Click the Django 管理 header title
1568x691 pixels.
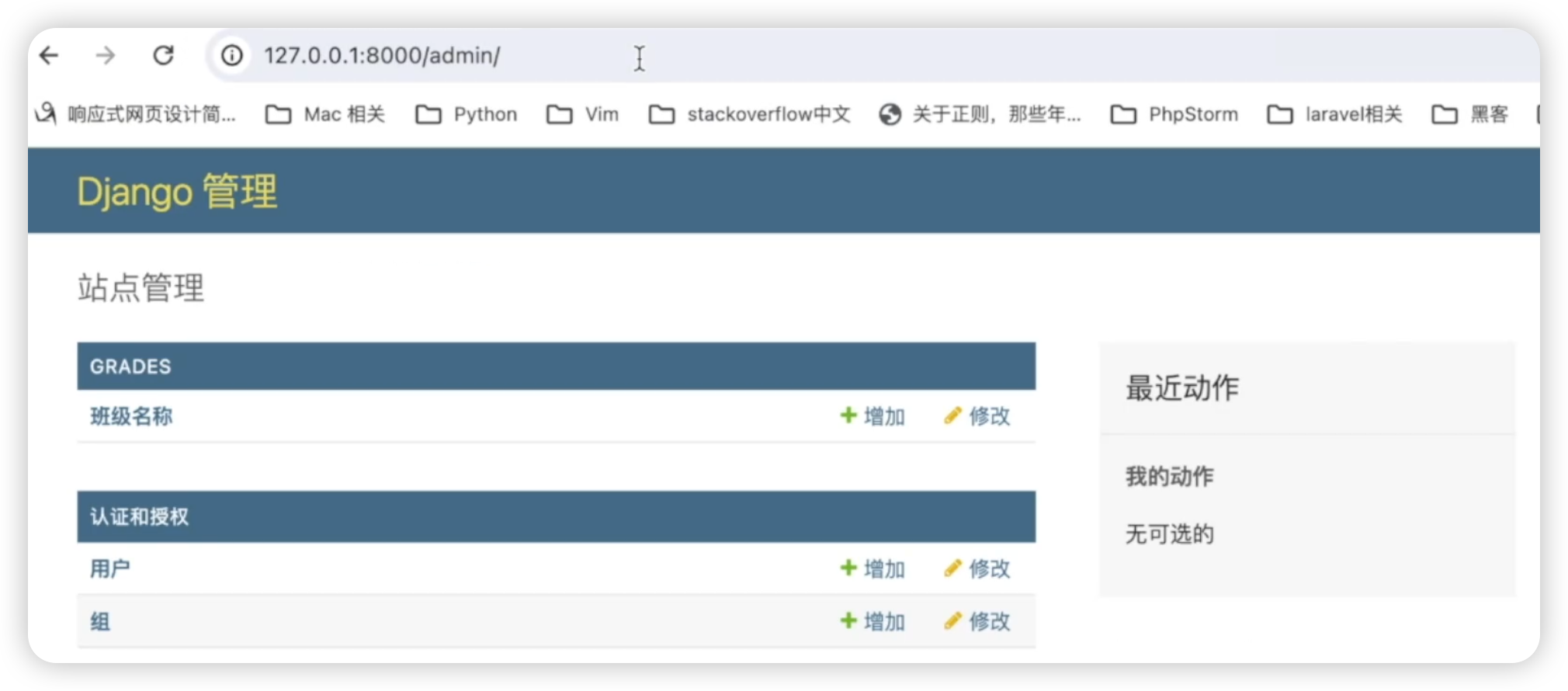point(177,191)
